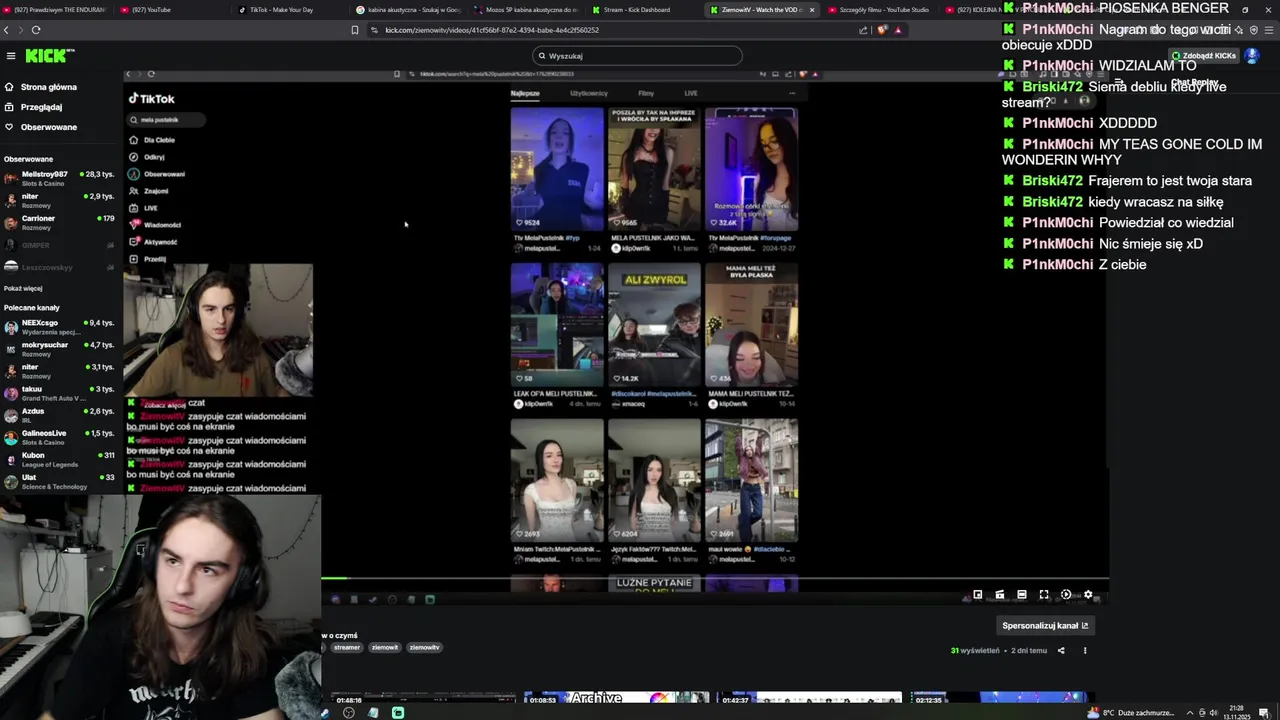Screen dimensions: 1280x720
Task: Click the Wyszukaj search field
Action: coord(637,56)
